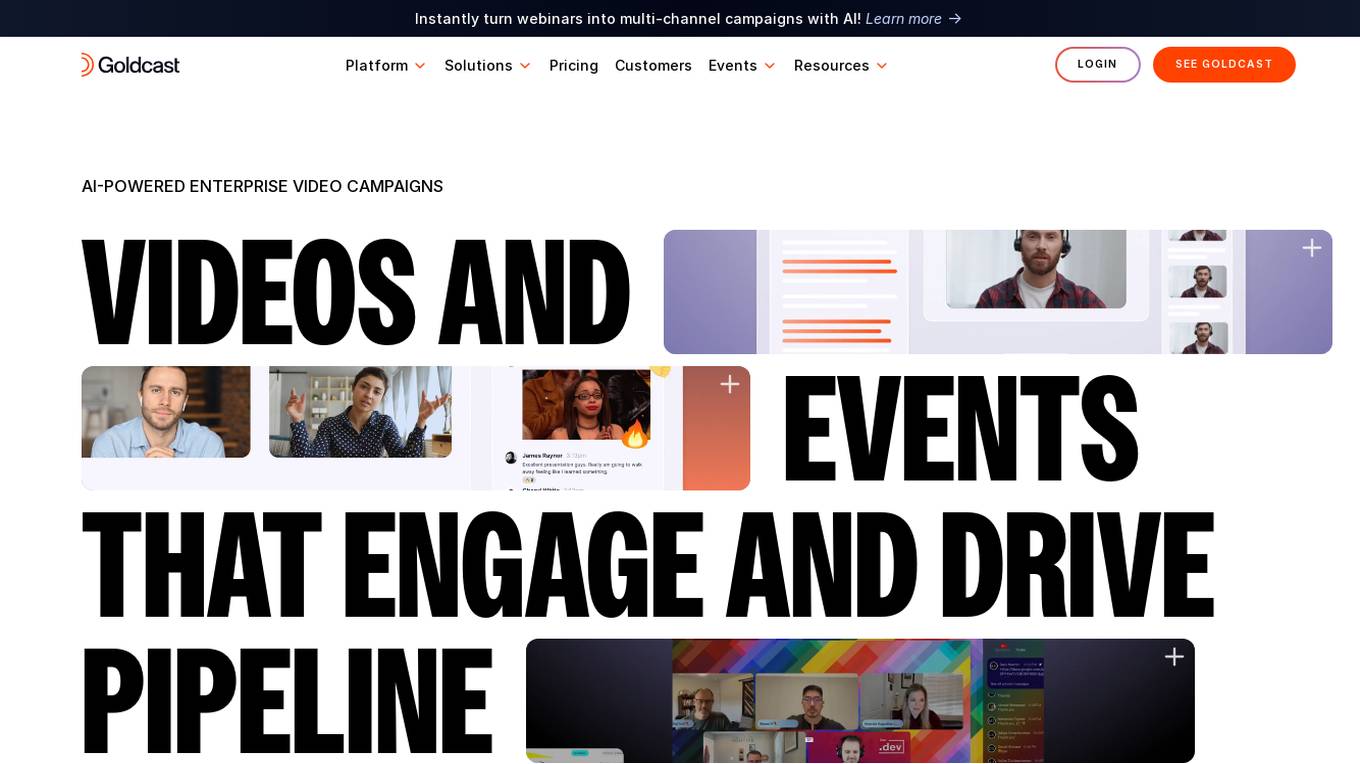The height and width of the screenshot is (764, 1360).
Task: Expand the Solutions chevron arrow
Action: tap(525, 66)
